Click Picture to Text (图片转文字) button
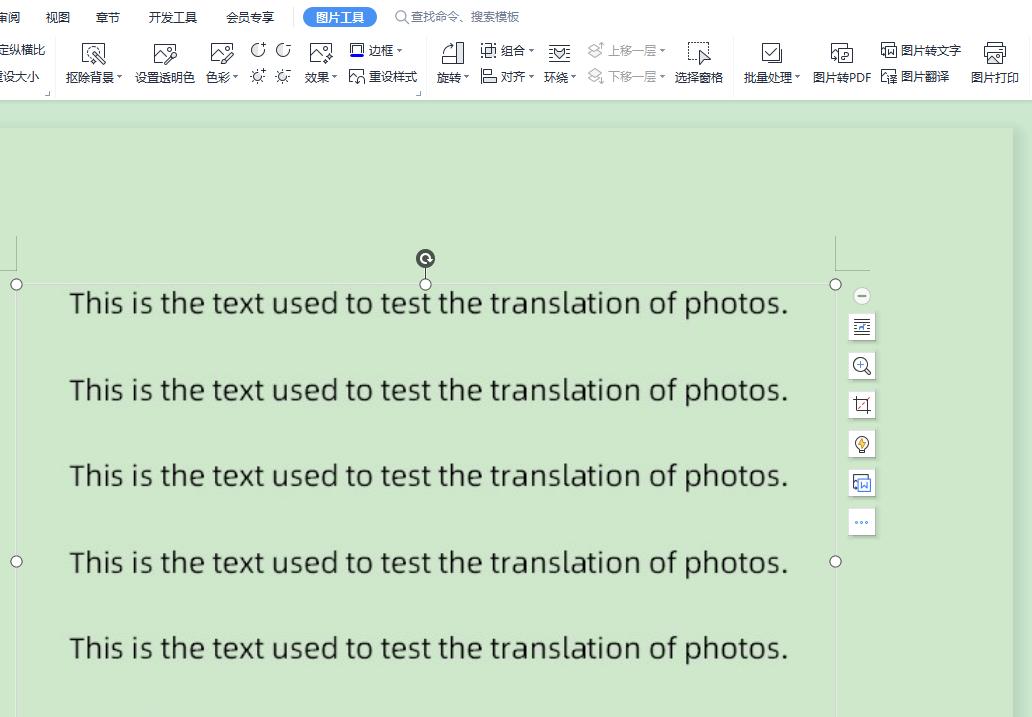The width and height of the screenshot is (1032, 717). [920, 50]
